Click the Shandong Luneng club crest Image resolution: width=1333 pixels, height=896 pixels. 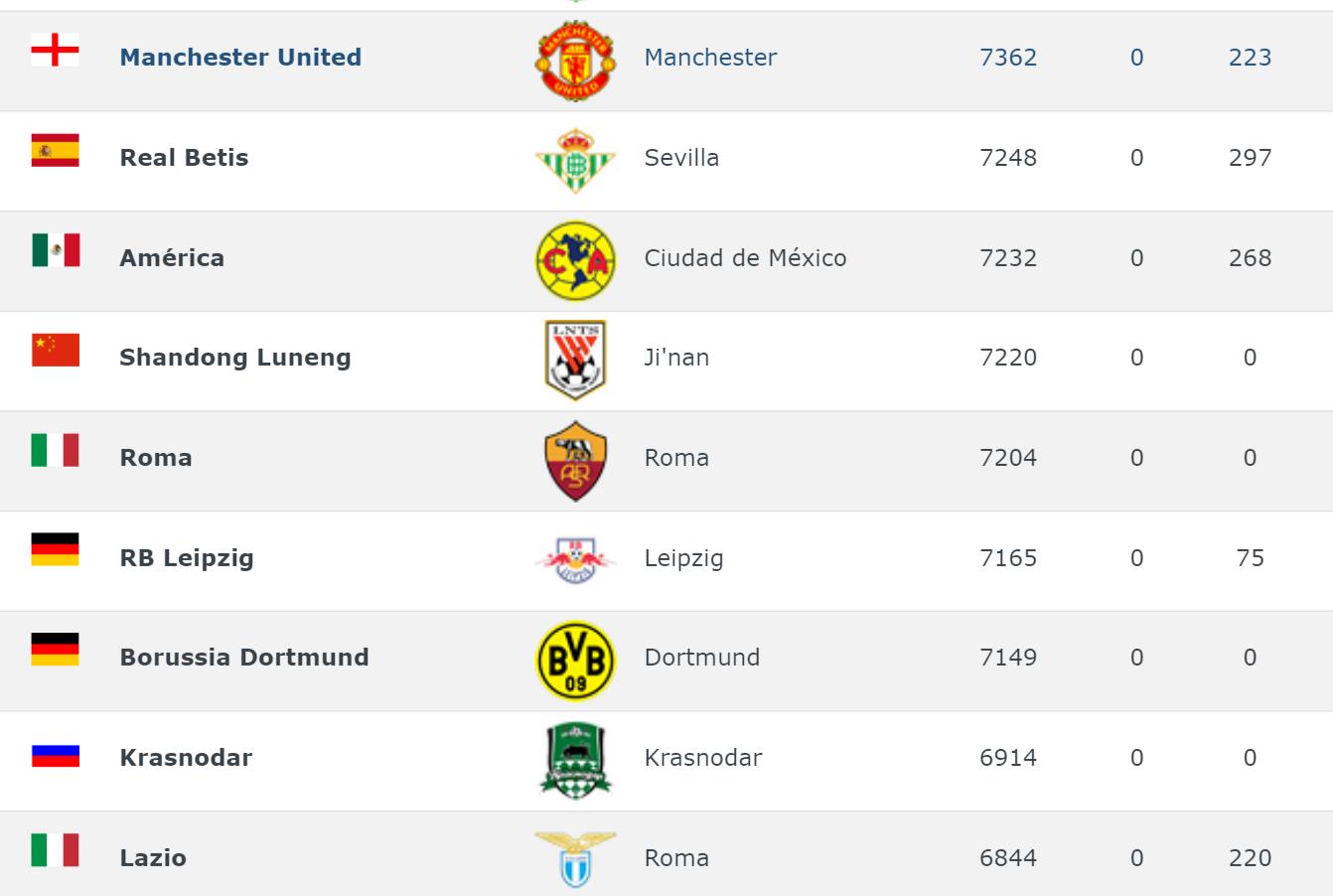tap(575, 360)
